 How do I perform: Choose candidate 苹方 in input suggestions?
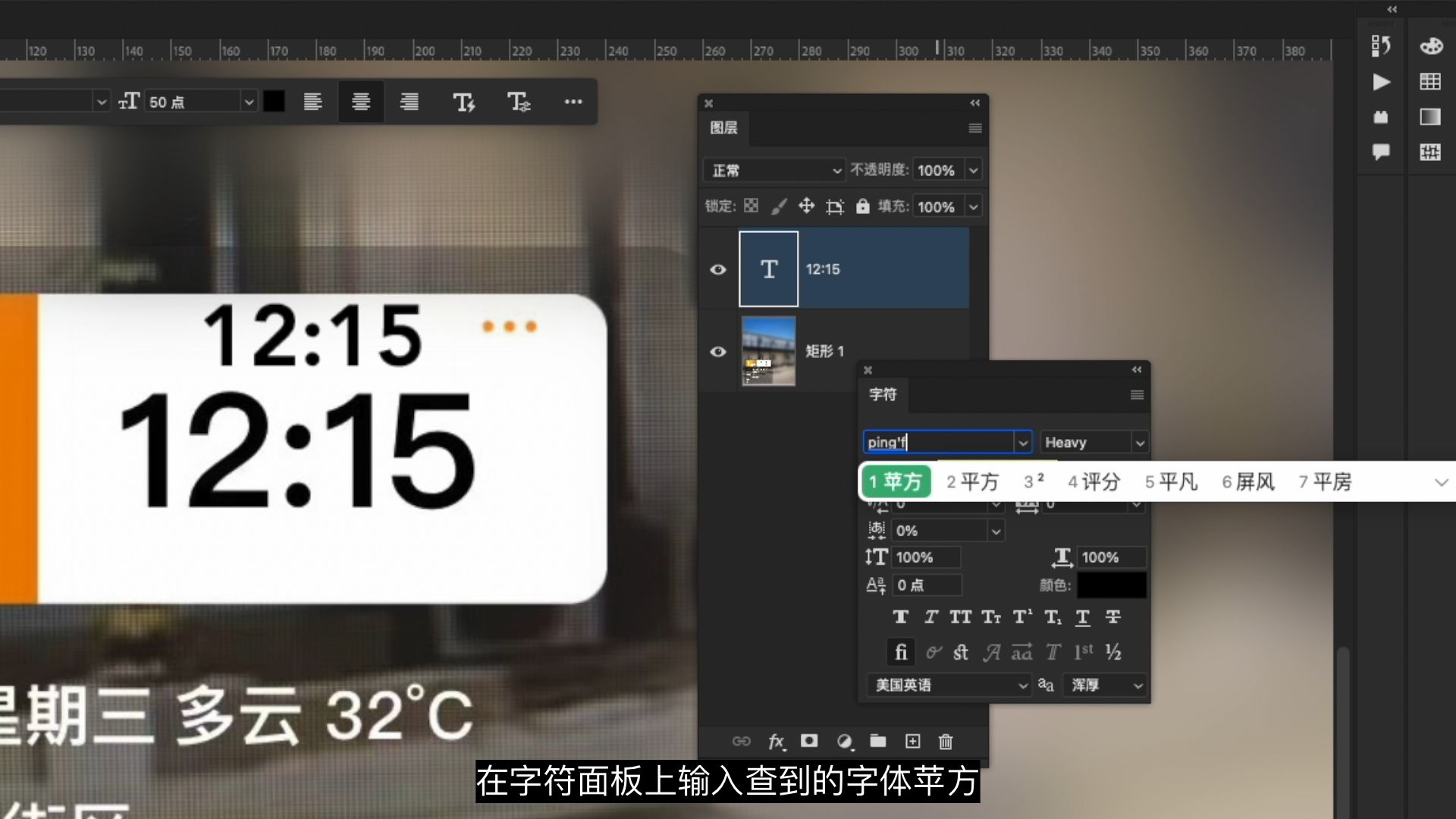coord(896,482)
